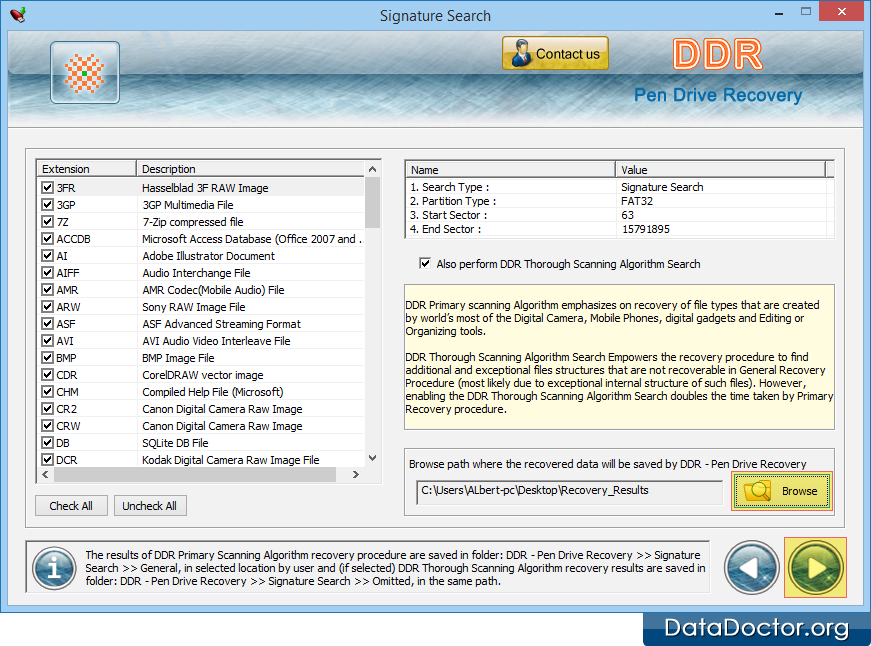Image resolution: width=871 pixels, height=646 pixels.
Task: Uncheck the AI extension checkbox
Action: pyautogui.click(x=47, y=256)
